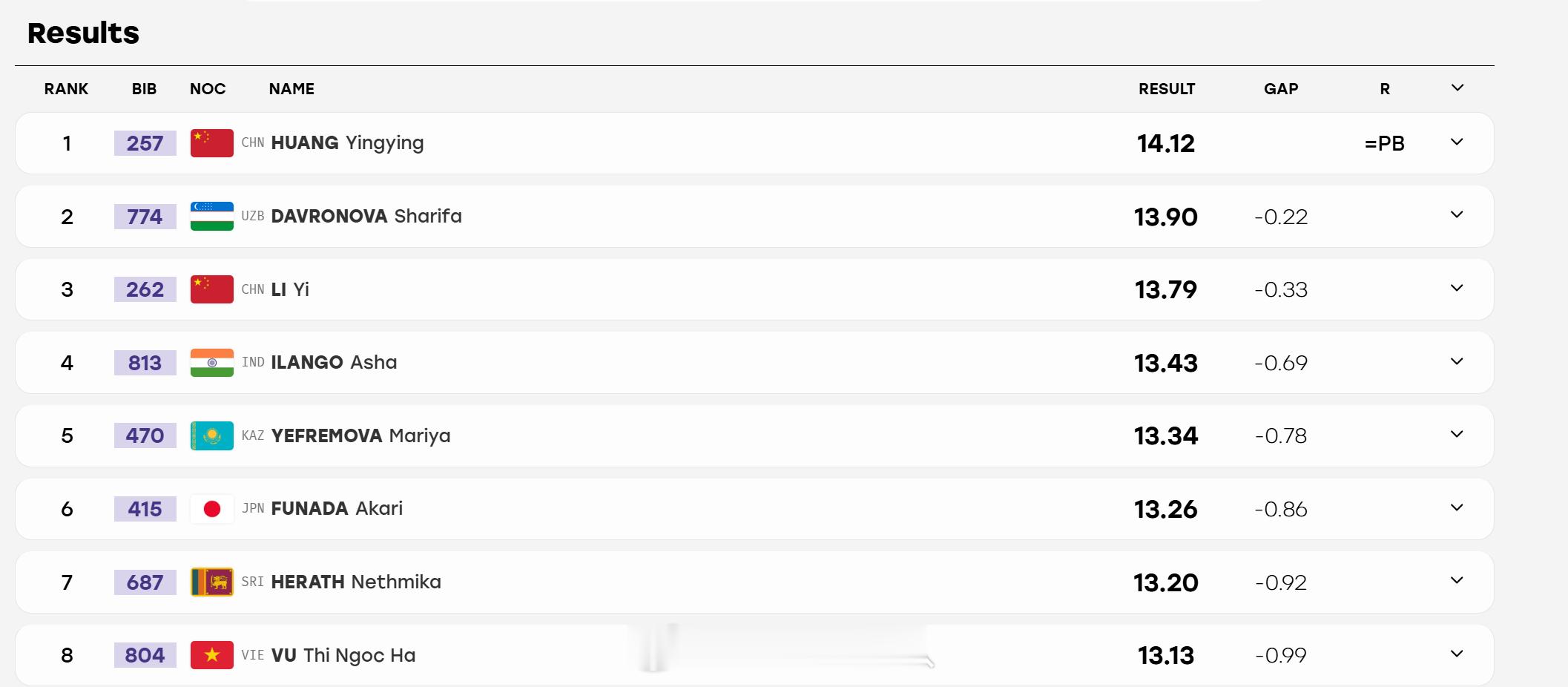The height and width of the screenshot is (687, 1568).
Task: Expand HUANG Yingying result details
Action: pos(1457,142)
